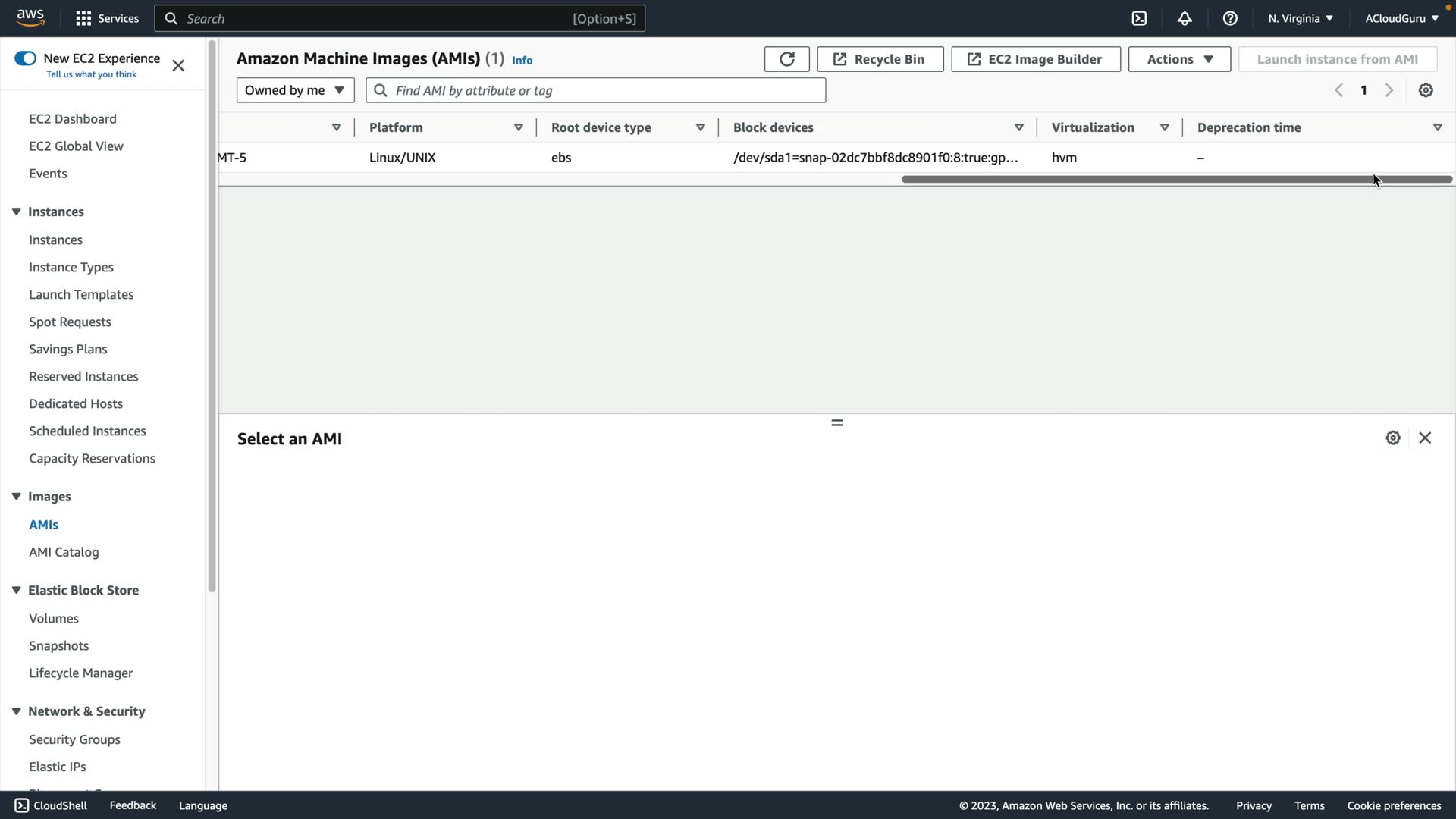Open AMI table preferences gear
This screenshot has height=819, width=1456.
coord(1426,90)
